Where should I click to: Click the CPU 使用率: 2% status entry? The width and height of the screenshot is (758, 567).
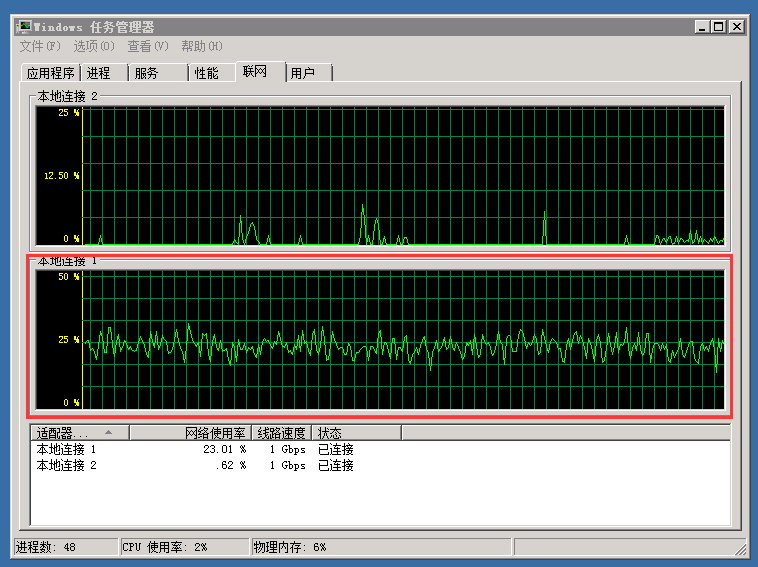185,547
